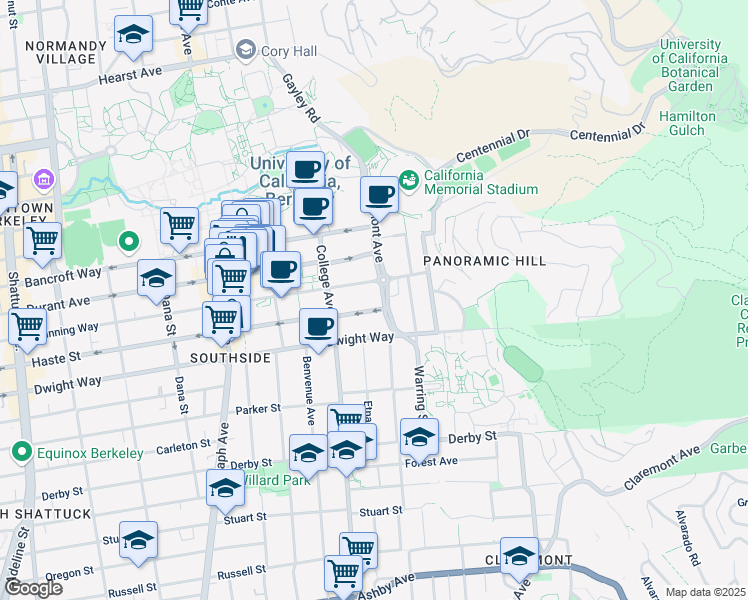Image resolution: width=748 pixels, height=600 pixels.
Task: Select the shopping cart marker above Southside label
Action: pyautogui.click(x=221, y=321)
